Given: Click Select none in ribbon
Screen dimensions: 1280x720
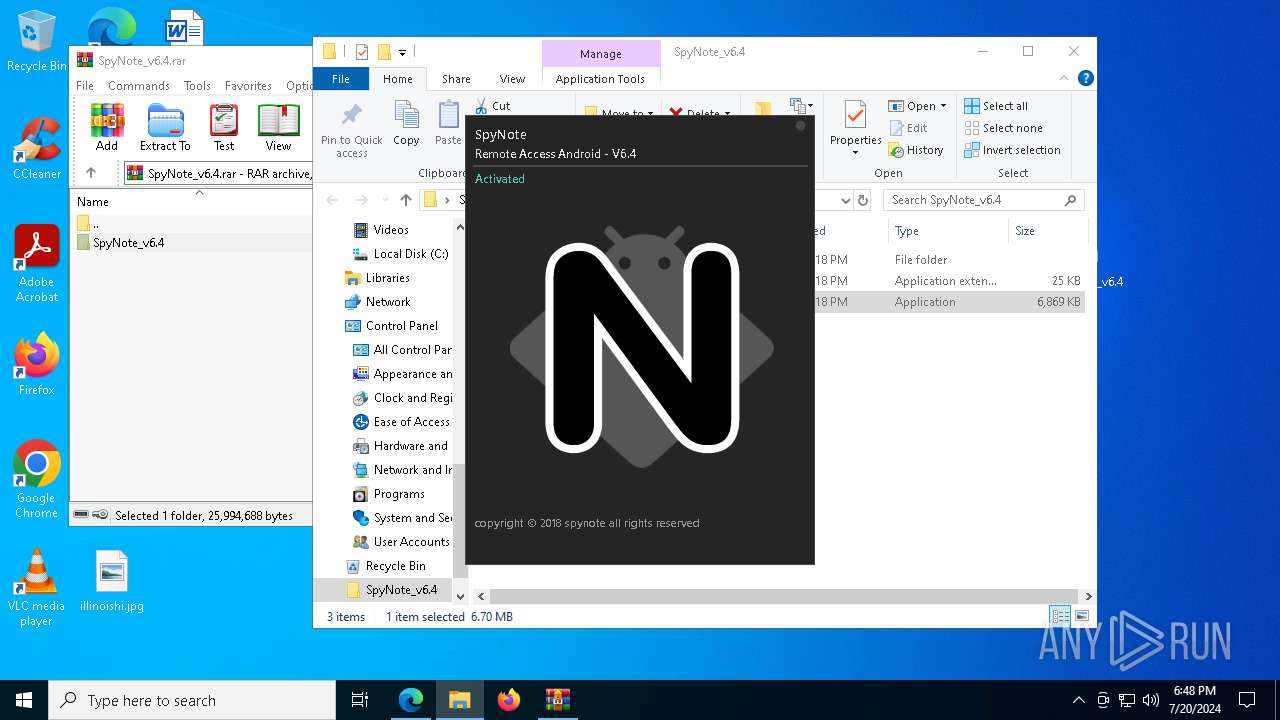Looking at the screenshot, I should pyautogui.click(x=1003, y=128).
